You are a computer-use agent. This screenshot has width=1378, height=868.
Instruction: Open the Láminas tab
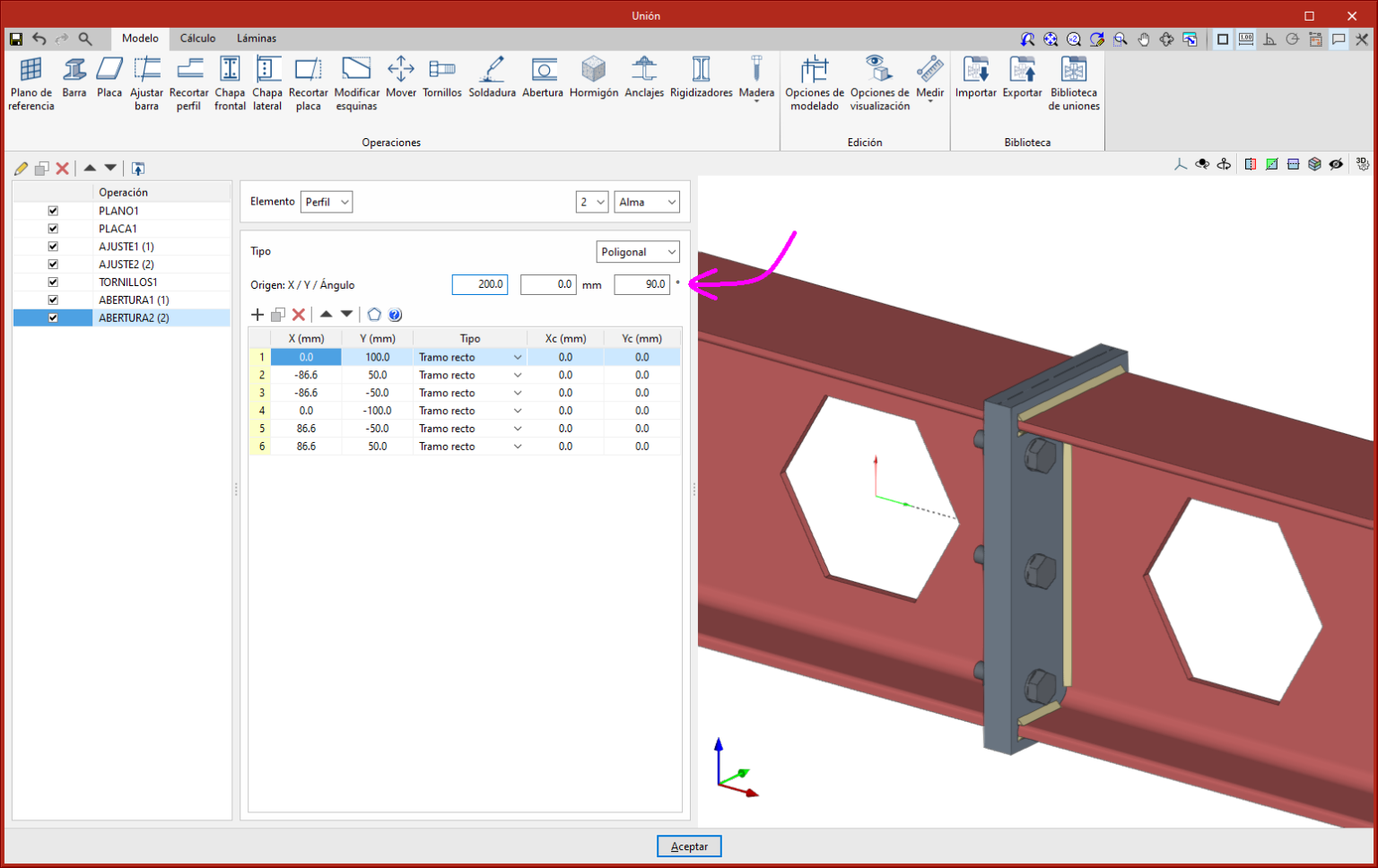point(257,39)
